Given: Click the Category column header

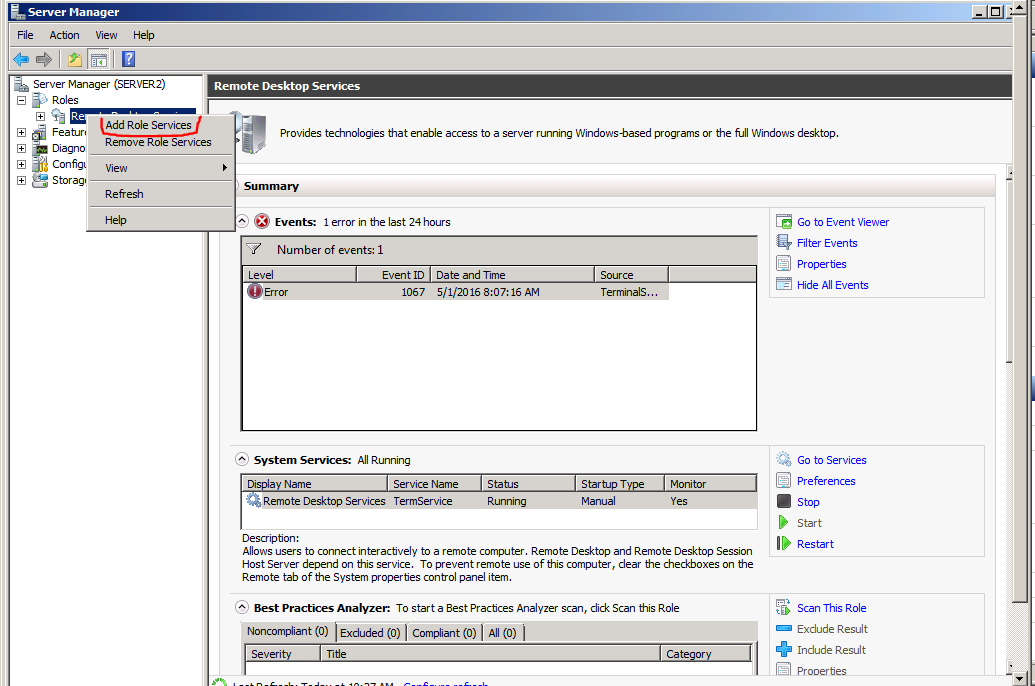Looking at the screenshot, I should point(706,653).
